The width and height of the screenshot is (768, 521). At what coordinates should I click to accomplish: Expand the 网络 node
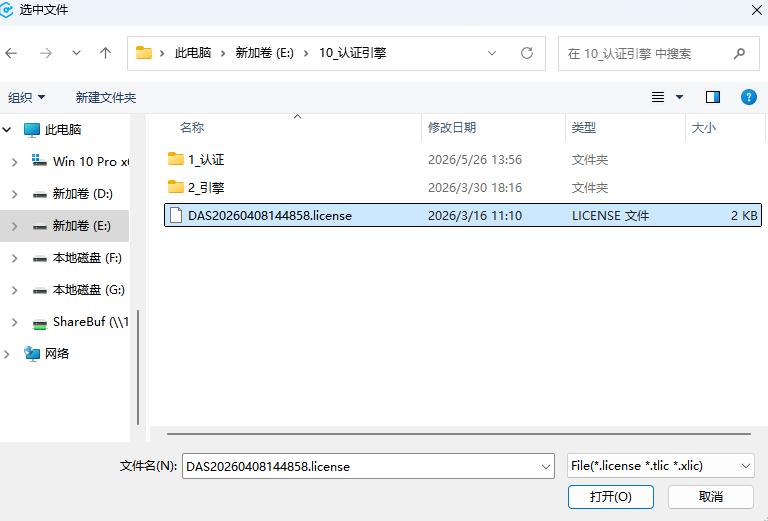7,354
